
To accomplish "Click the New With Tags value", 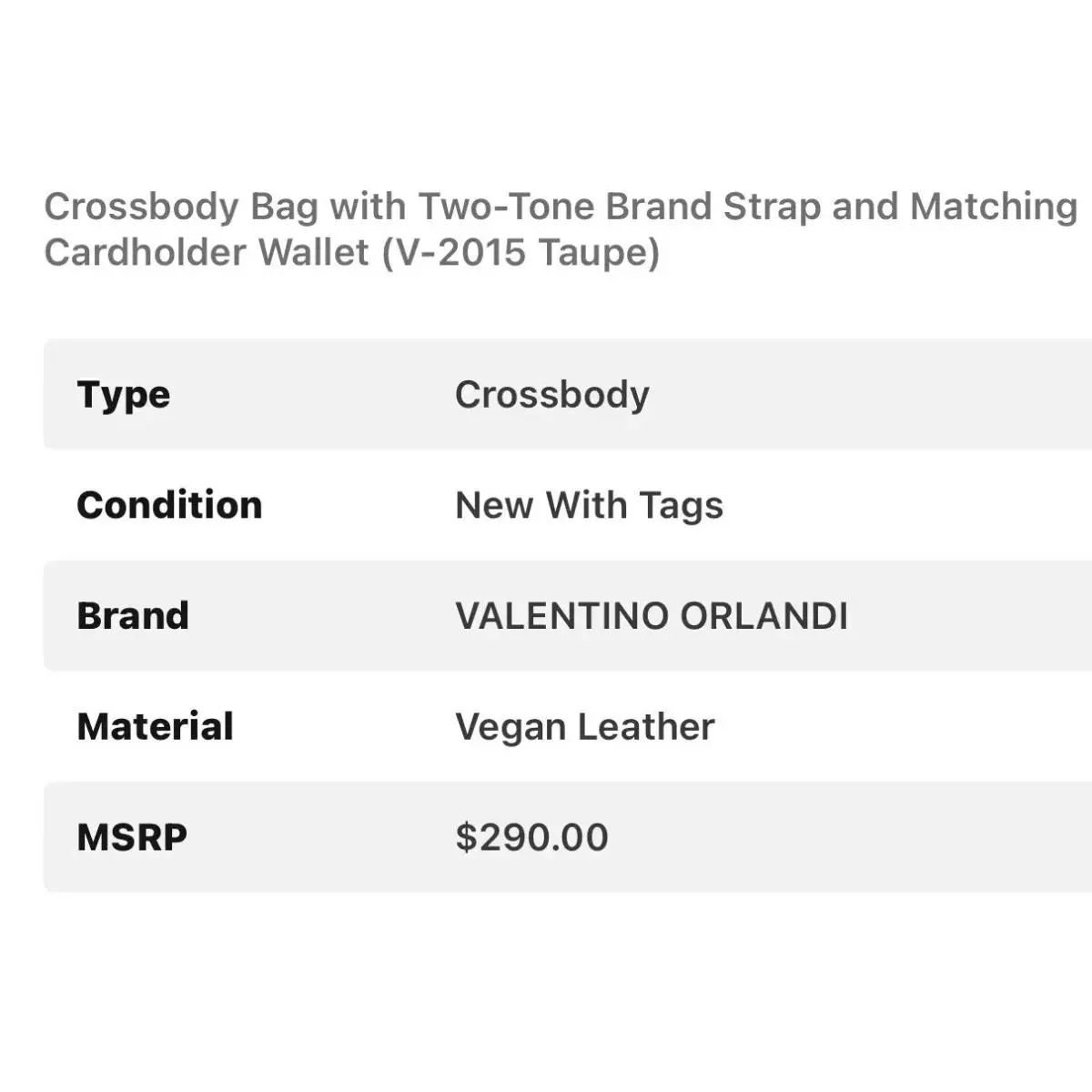I will [x=589, y=507].
